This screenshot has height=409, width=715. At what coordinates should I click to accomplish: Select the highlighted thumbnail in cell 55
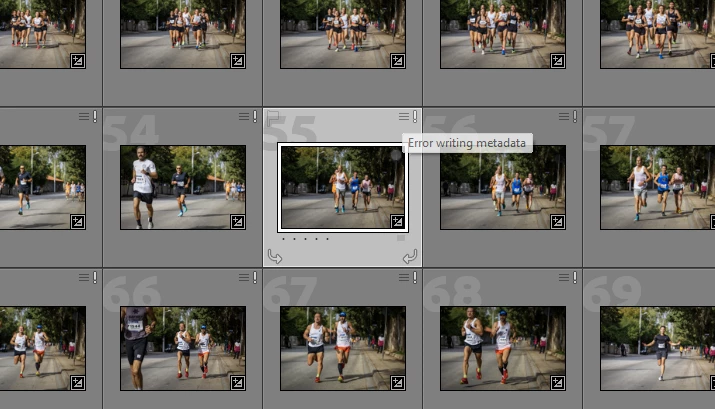tap(342, 187)
